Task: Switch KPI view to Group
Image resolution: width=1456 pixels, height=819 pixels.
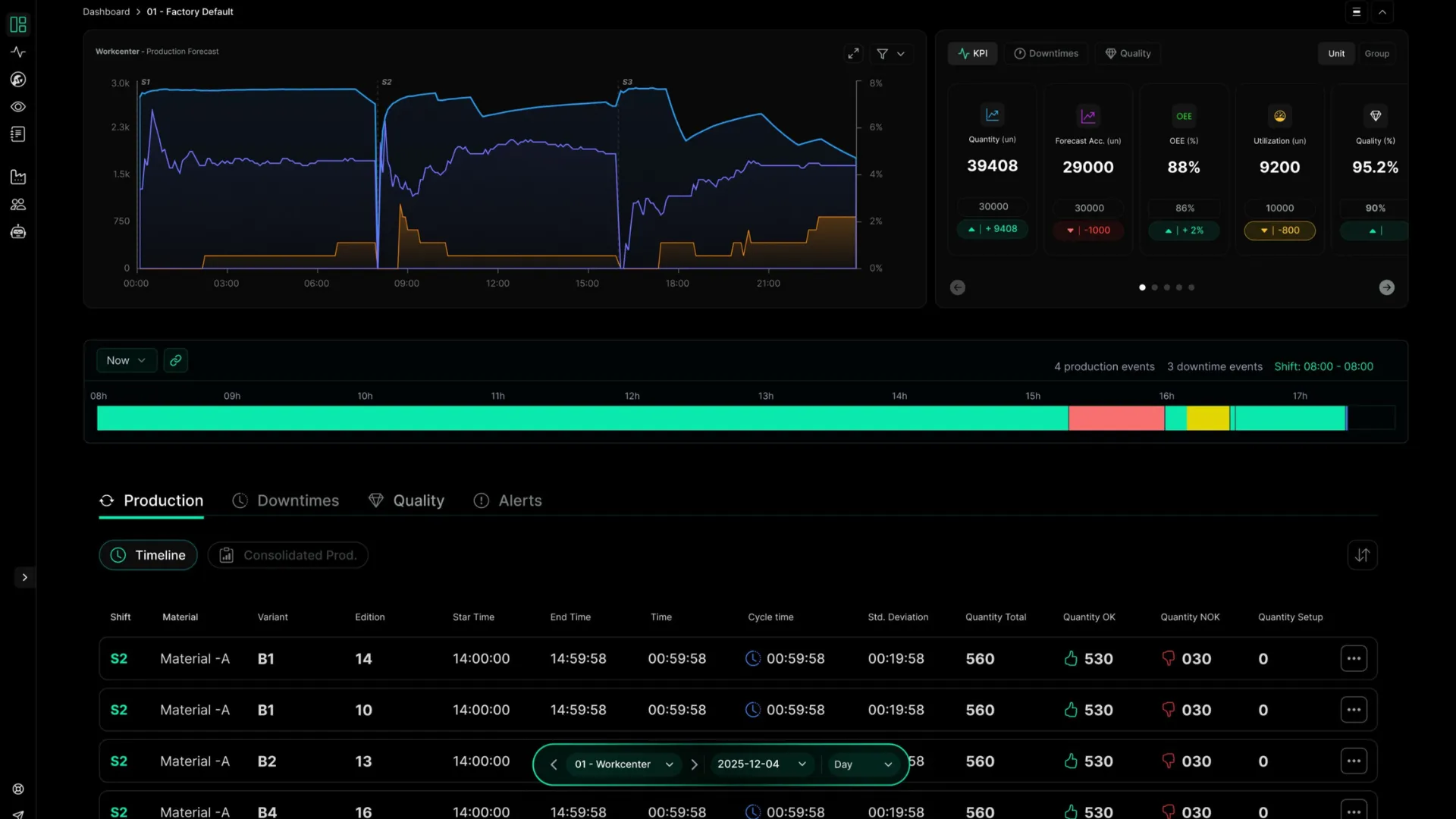Action: click(x=1376, y=53)
